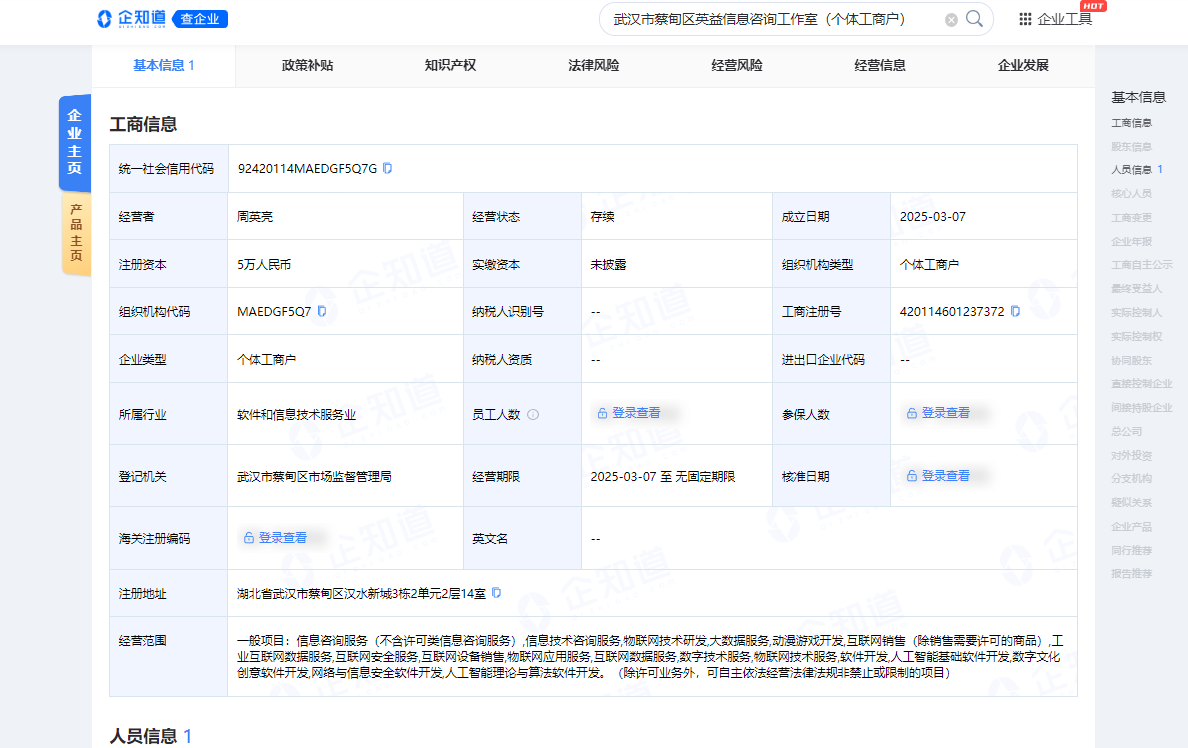Image resolution: width=1188 pixels, height=748 pixels.
Task: Jump to 人员信息 in right sidebar
Action: (1132, 170)
